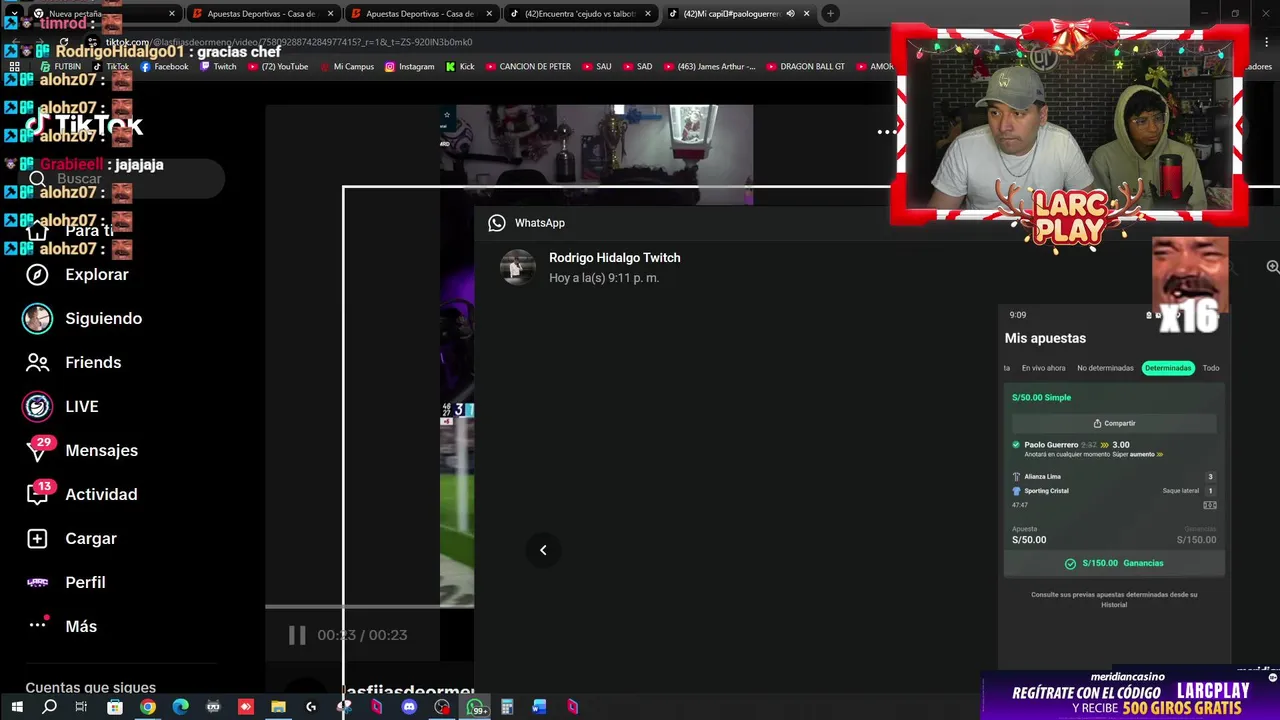
Task: Click the browser address bar URL
Action: click(290, 42)
